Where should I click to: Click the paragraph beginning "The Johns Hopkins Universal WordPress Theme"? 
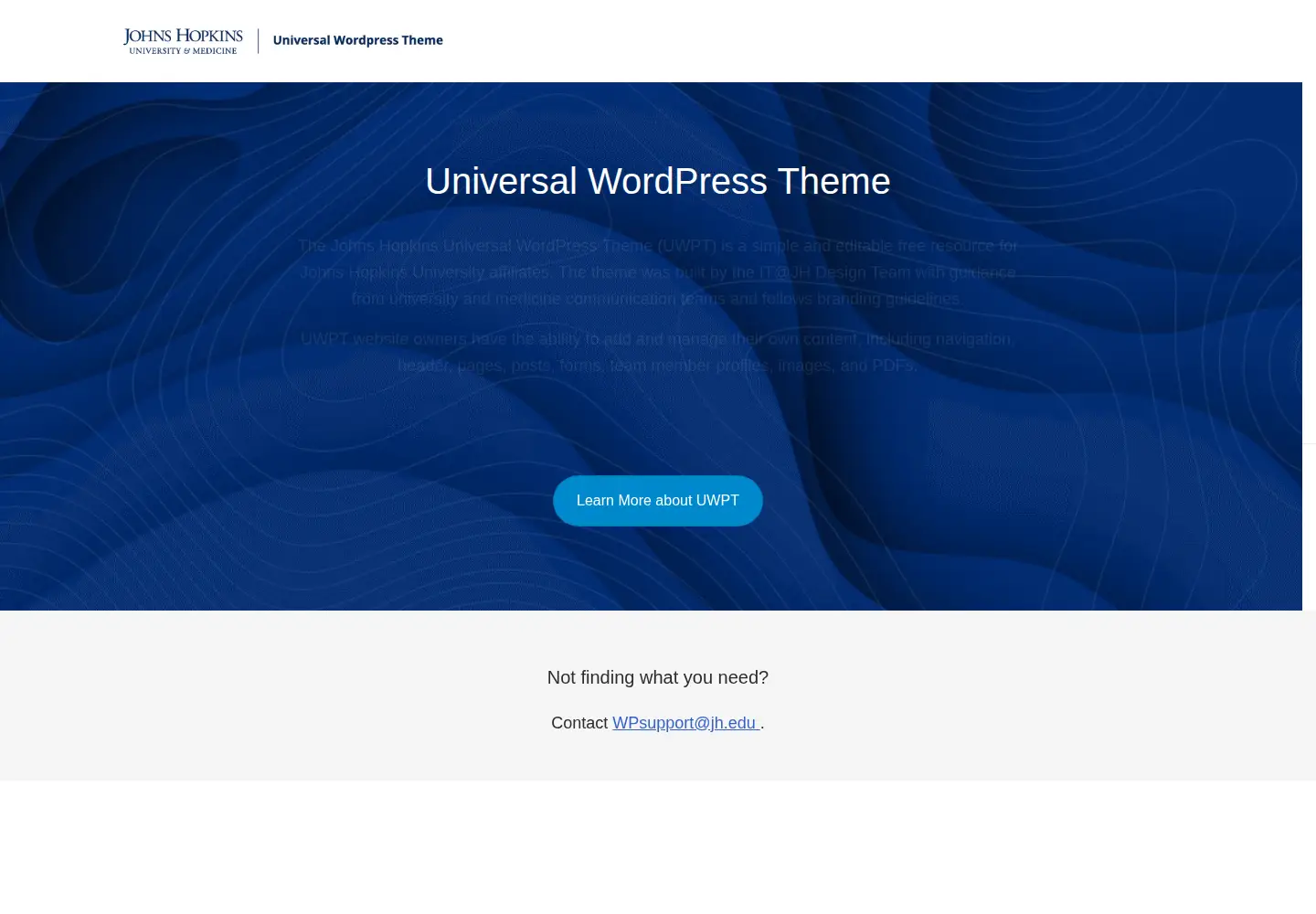point(658,272)
